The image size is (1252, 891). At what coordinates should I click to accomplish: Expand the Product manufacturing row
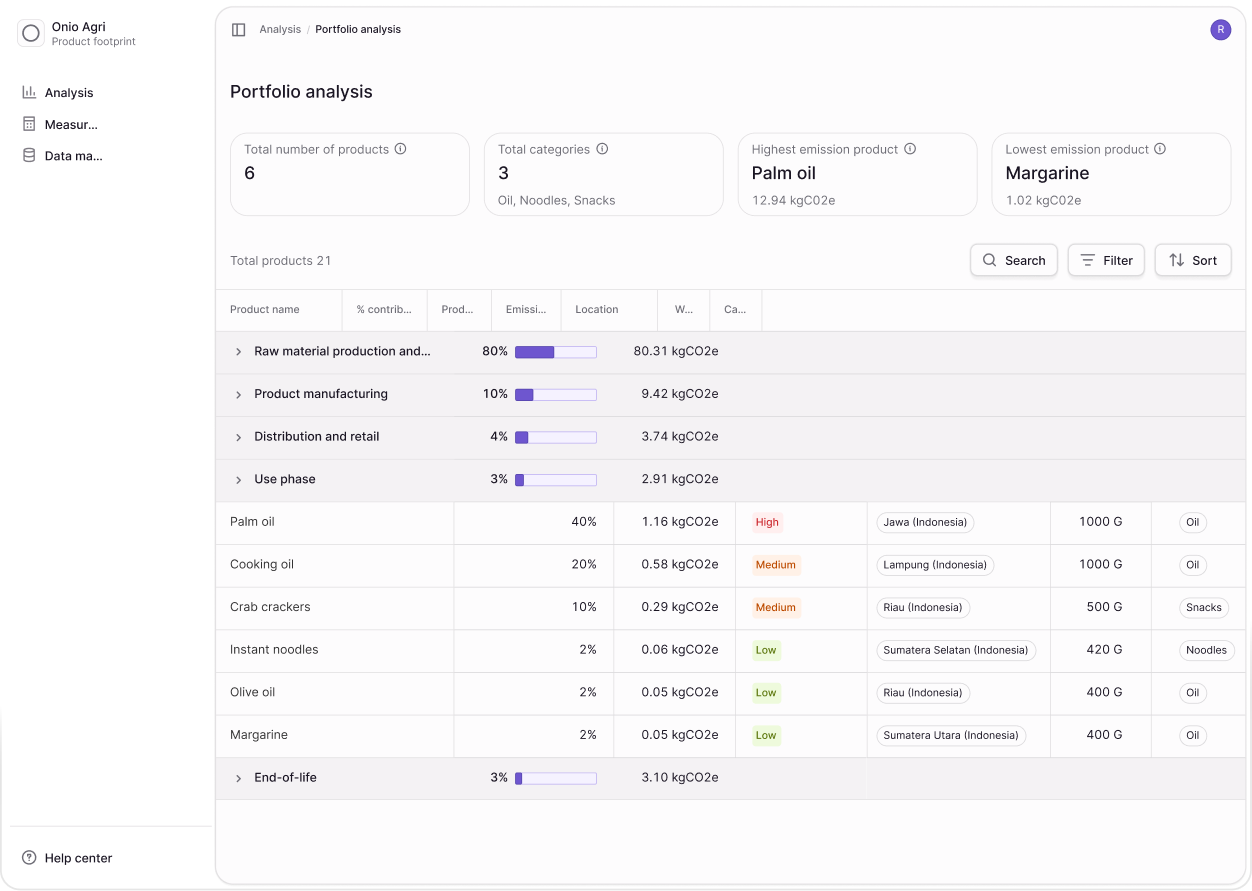(x=238, y=395)
